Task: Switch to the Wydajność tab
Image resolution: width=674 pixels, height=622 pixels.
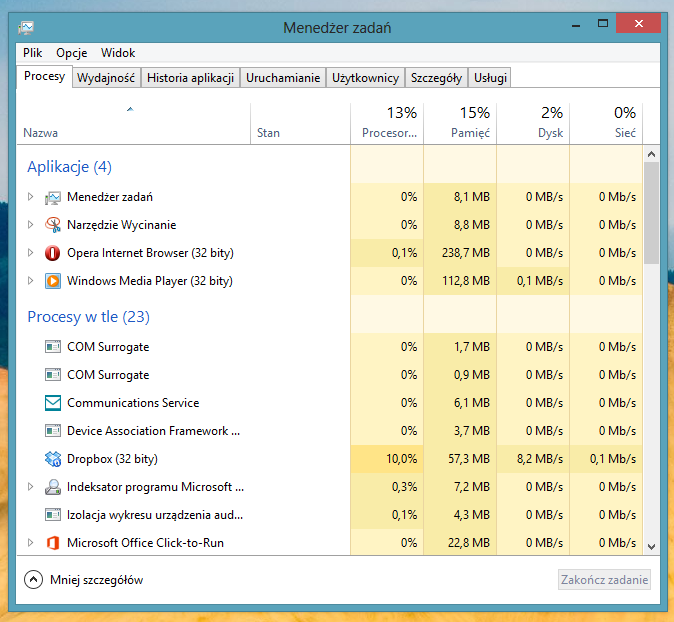Action: point(106,78)
